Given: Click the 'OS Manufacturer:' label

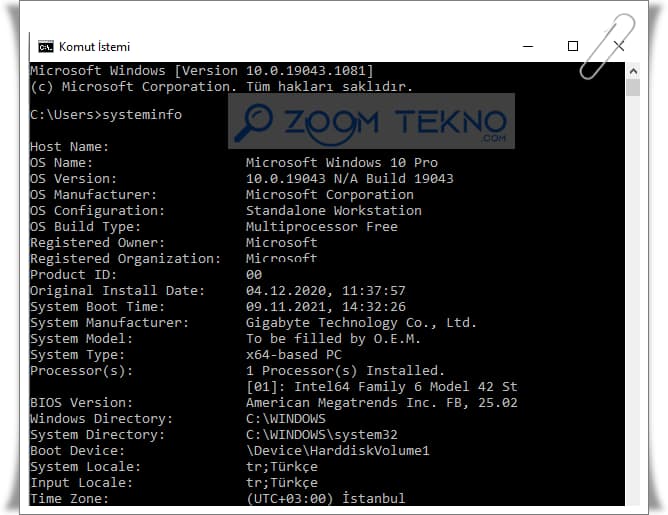Looking at the screenshot, I should click(93, 195).
